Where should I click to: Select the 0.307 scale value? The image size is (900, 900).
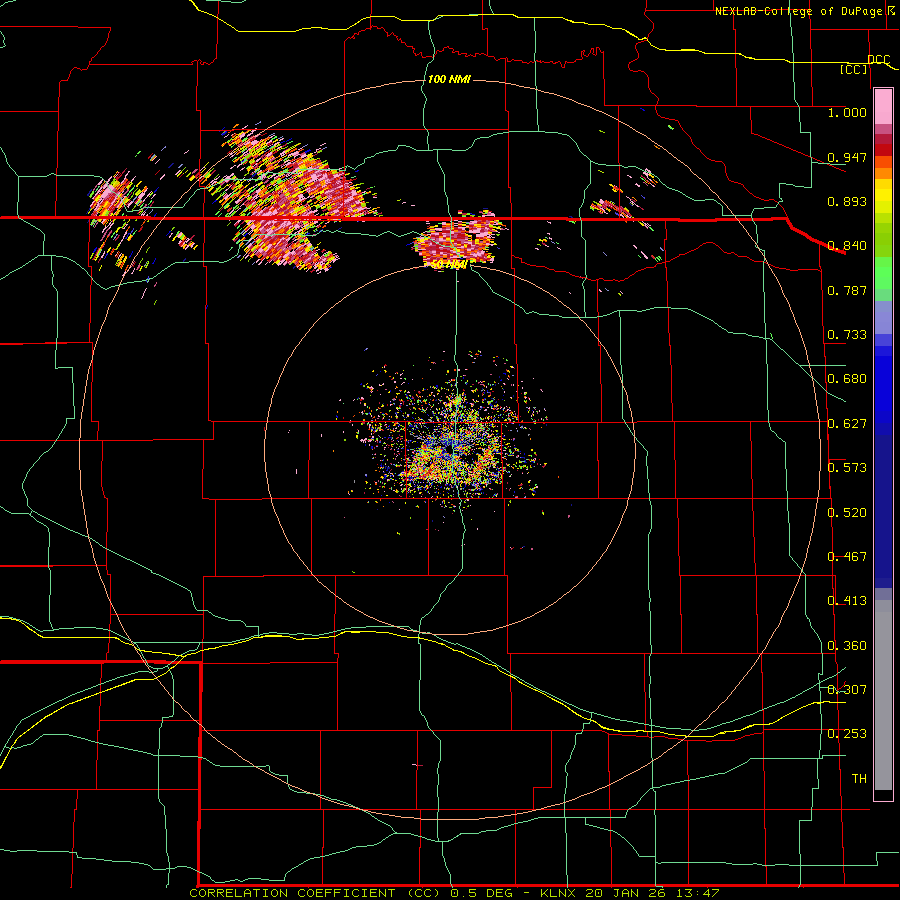pyautogui.click(x=847, y=690)
